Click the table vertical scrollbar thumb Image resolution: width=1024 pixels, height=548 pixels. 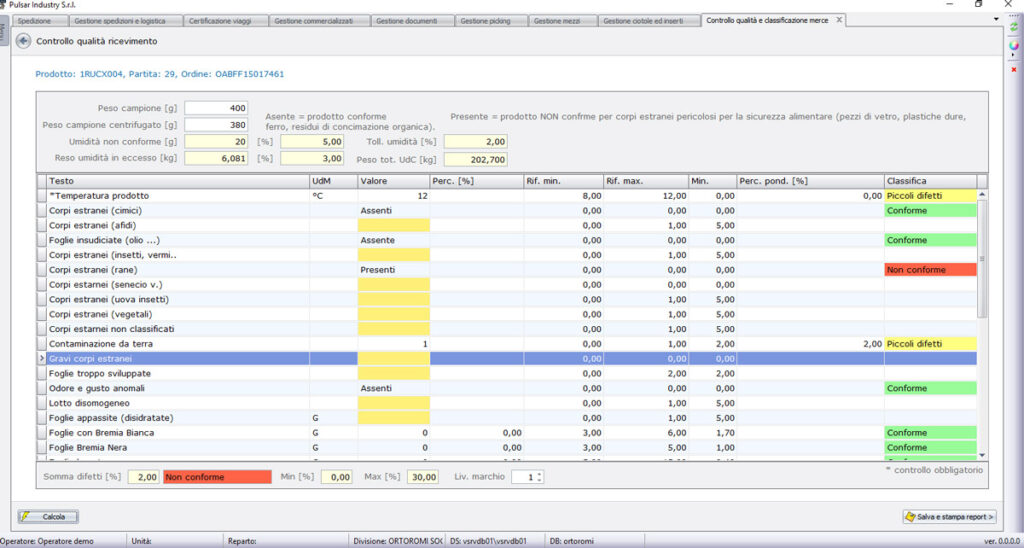(x=982, y=258)
